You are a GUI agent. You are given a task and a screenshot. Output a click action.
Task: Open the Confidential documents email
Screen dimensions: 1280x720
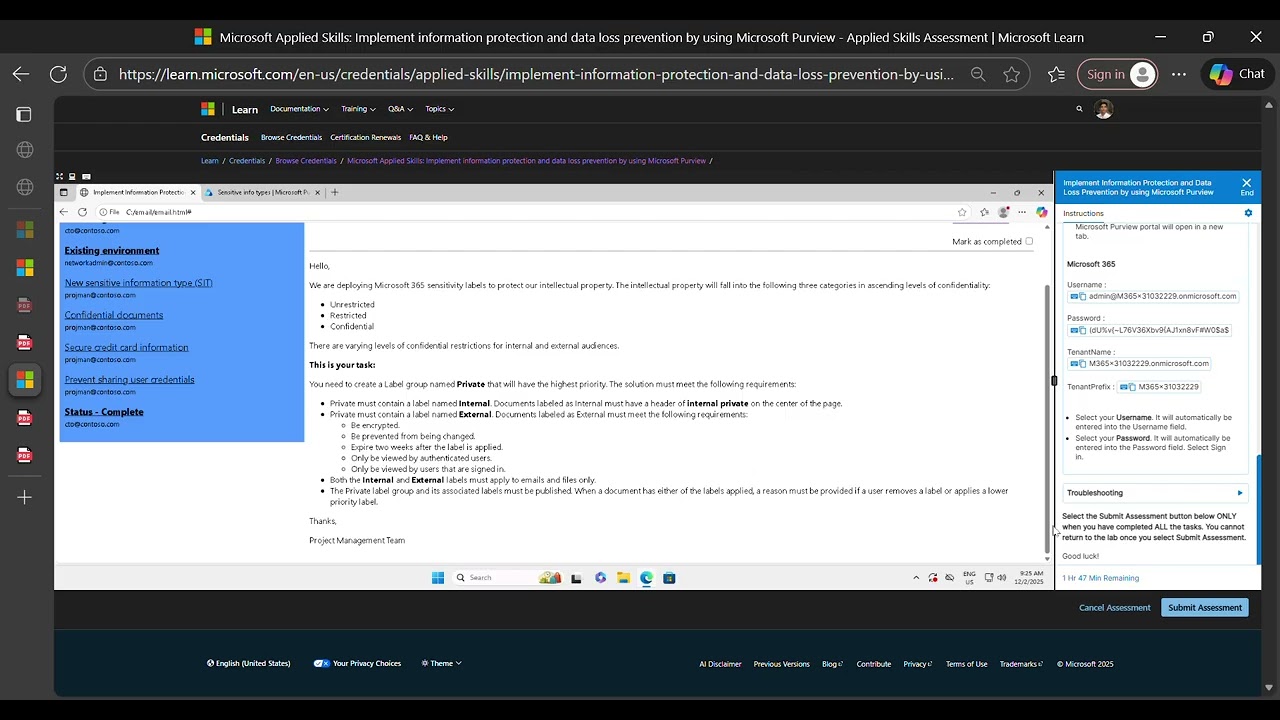[114, 315]
